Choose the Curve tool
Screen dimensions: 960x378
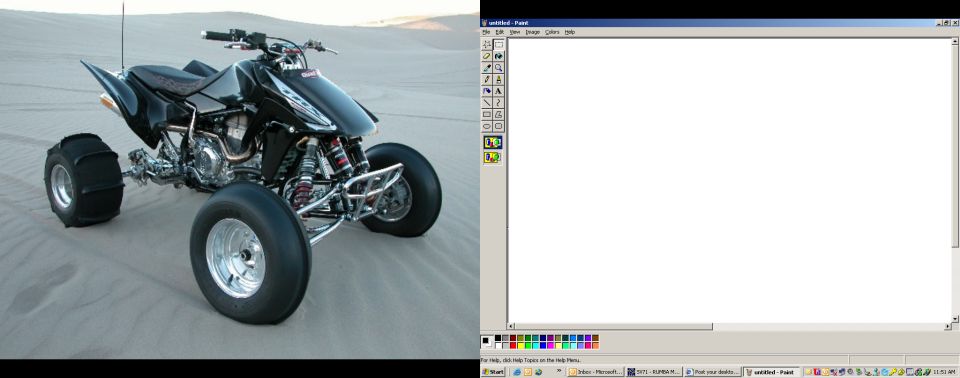(x=498, y=102)
